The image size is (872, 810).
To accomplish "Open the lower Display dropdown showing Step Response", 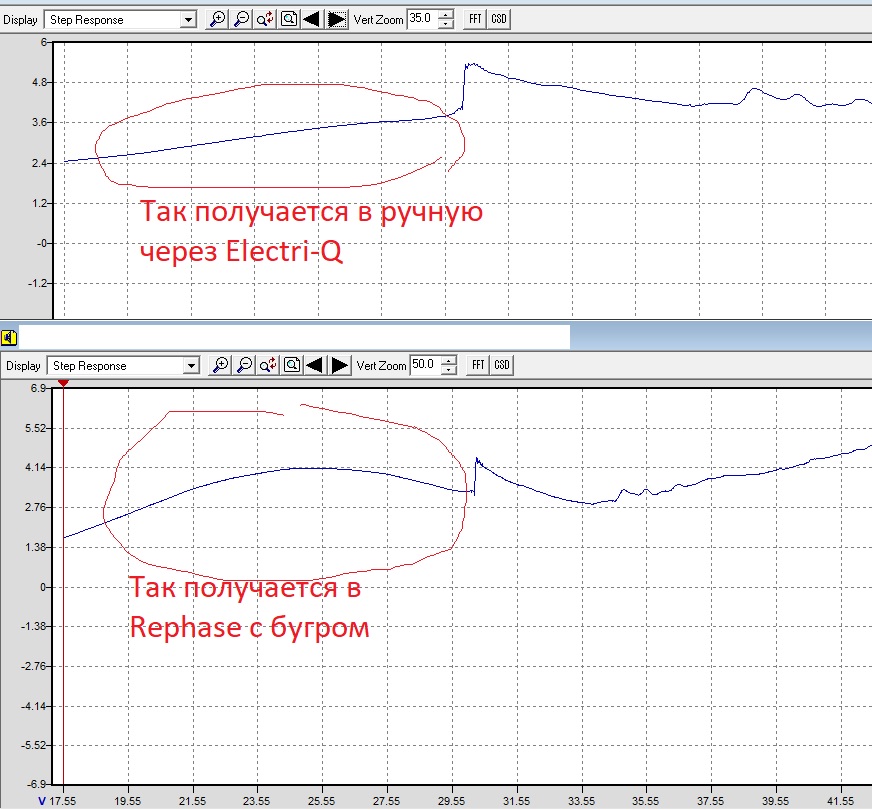I will click(x=123, y=366).
